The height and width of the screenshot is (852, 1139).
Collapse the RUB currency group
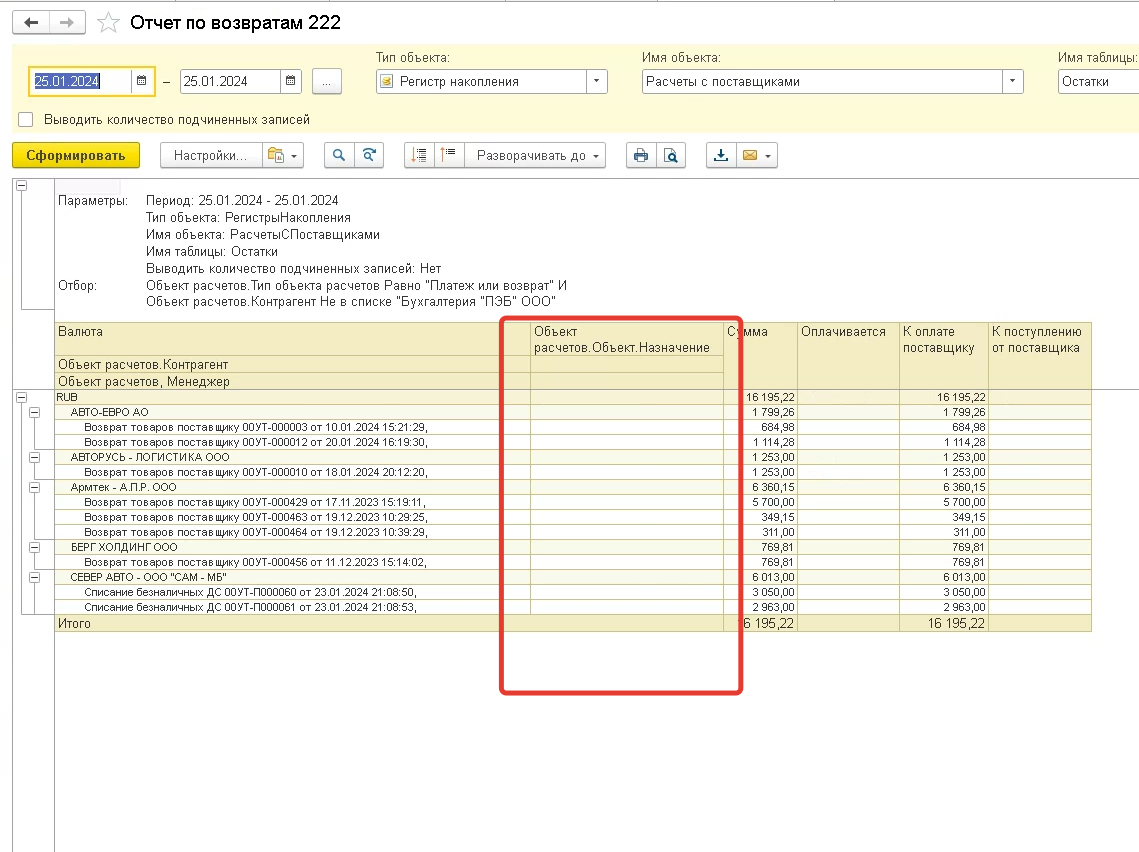click(21, 397)
